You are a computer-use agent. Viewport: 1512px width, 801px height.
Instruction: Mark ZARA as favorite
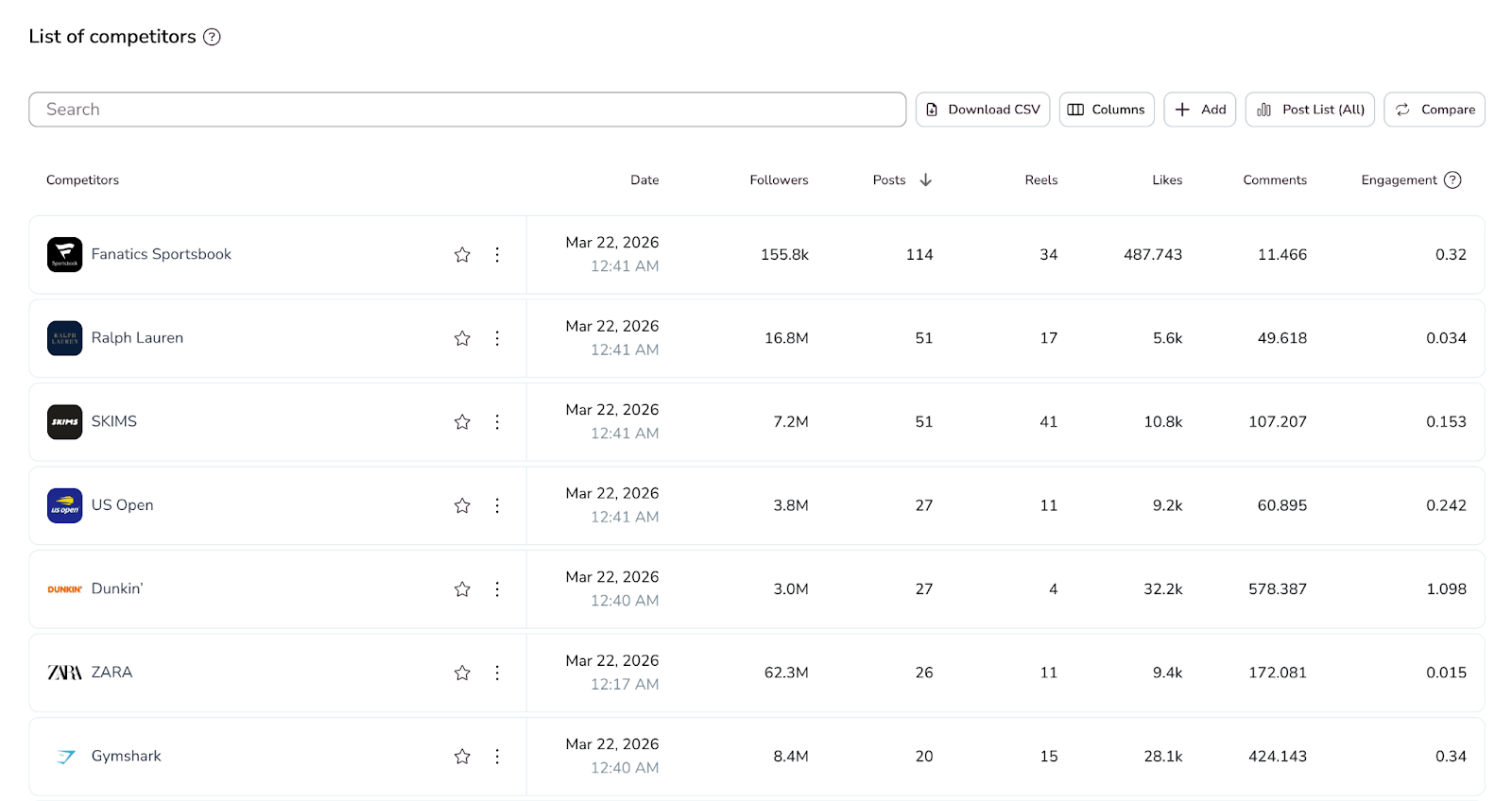(x=462, y=673)
